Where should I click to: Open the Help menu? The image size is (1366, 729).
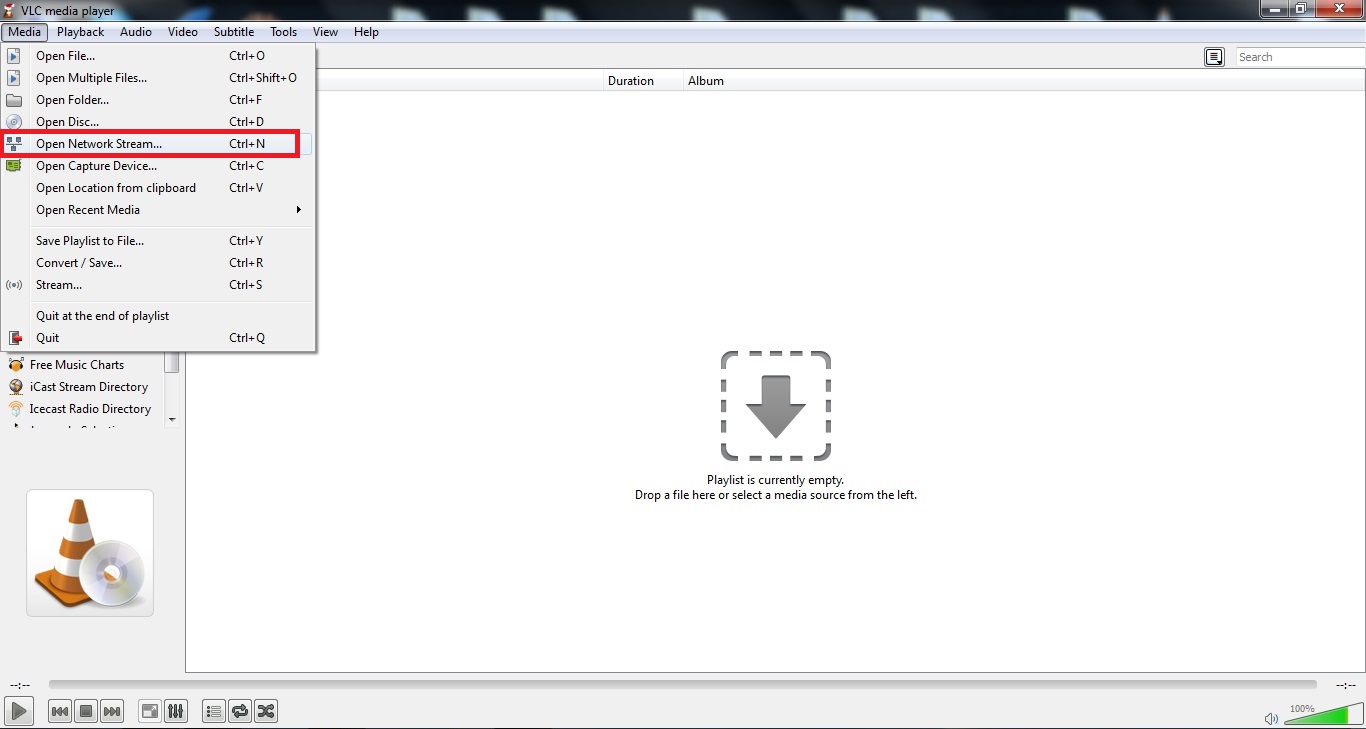click(366, 32)
